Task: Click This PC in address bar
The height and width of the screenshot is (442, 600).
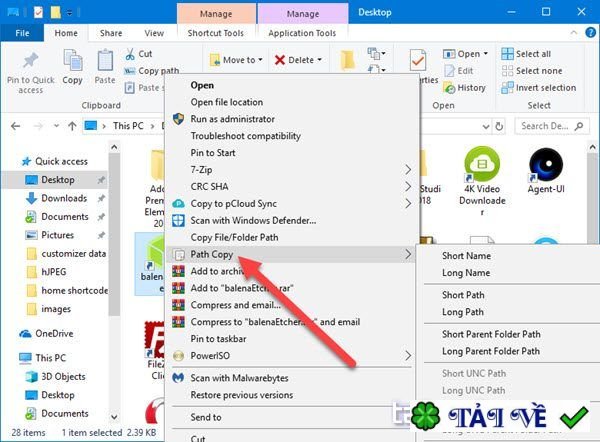Action: point(128,126)
